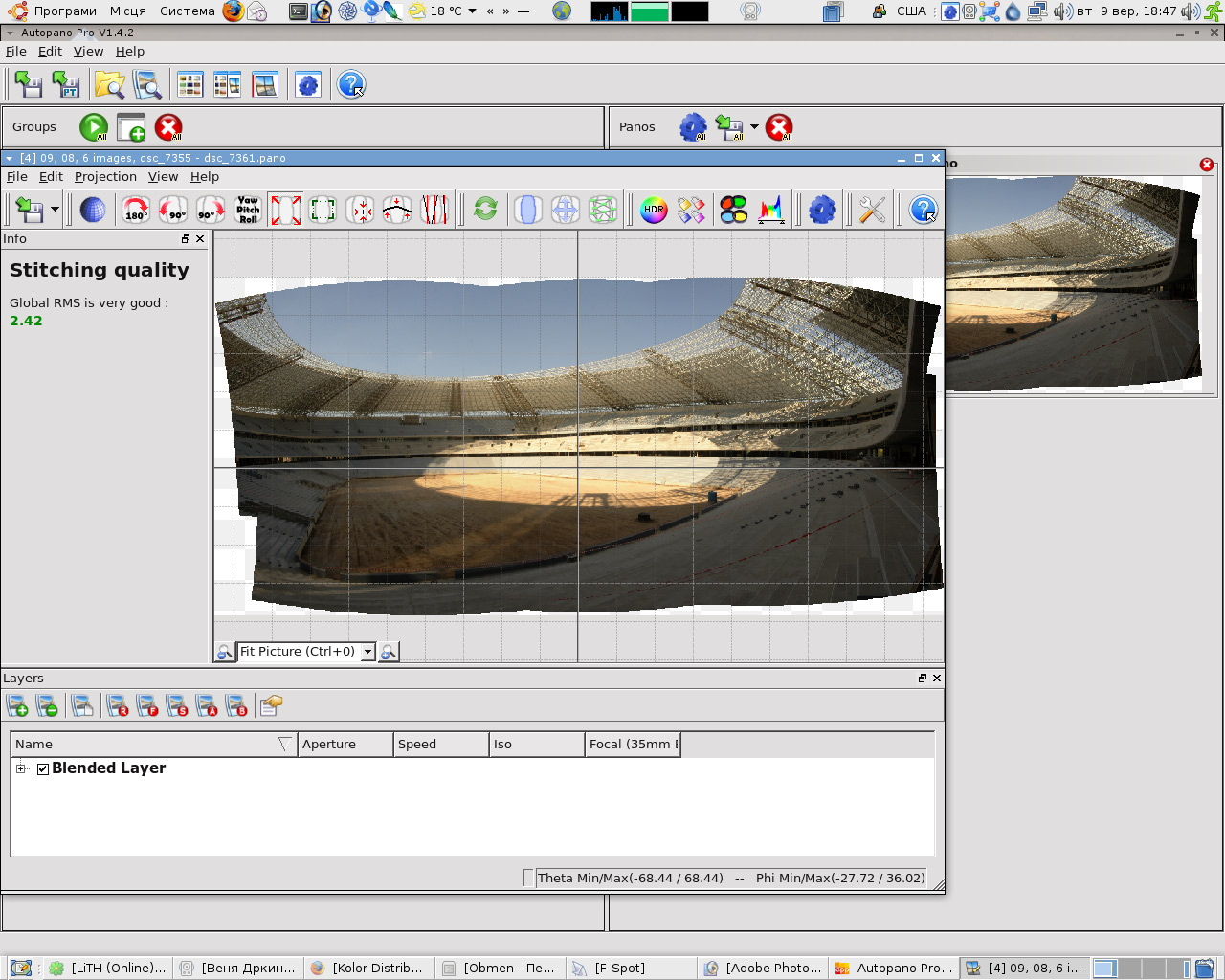Open the dropdown arrow beside the save icon

(x=55, y=210)
